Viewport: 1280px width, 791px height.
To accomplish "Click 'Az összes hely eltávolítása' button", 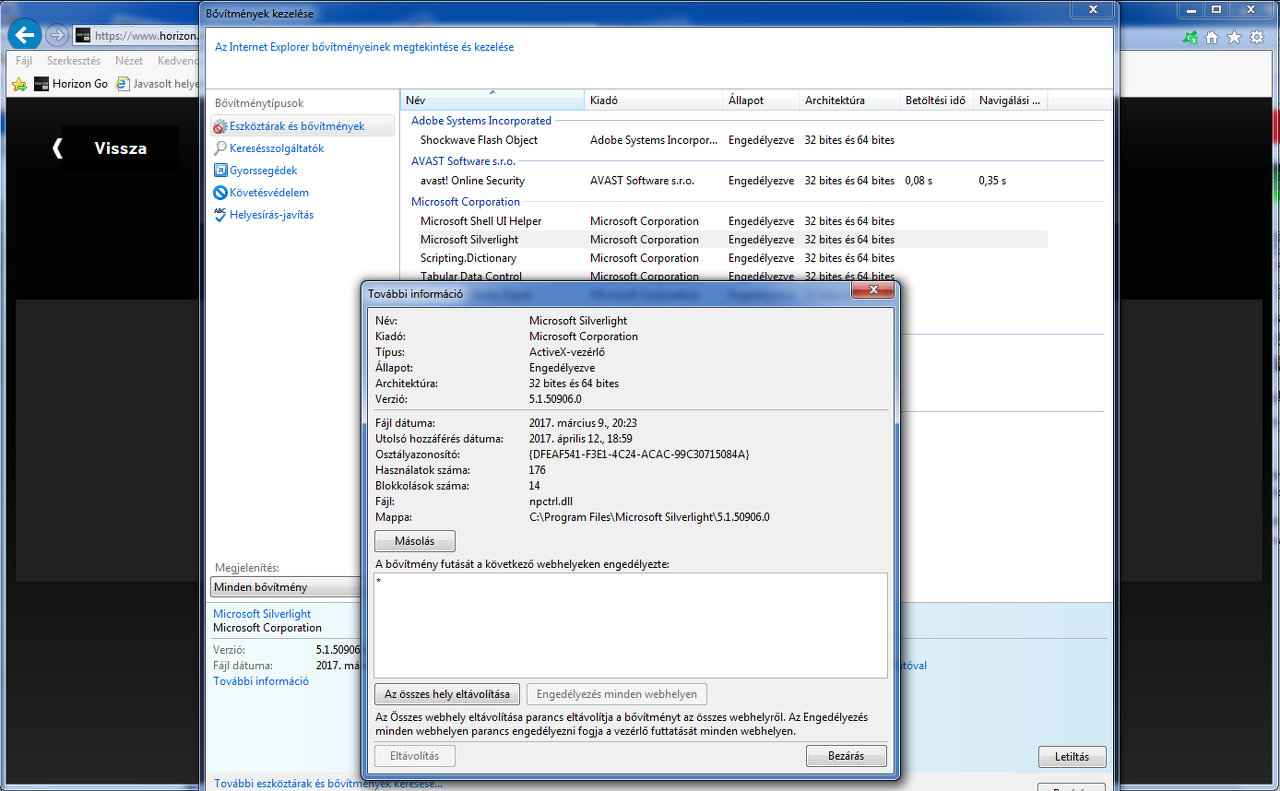I will point(447,694).
